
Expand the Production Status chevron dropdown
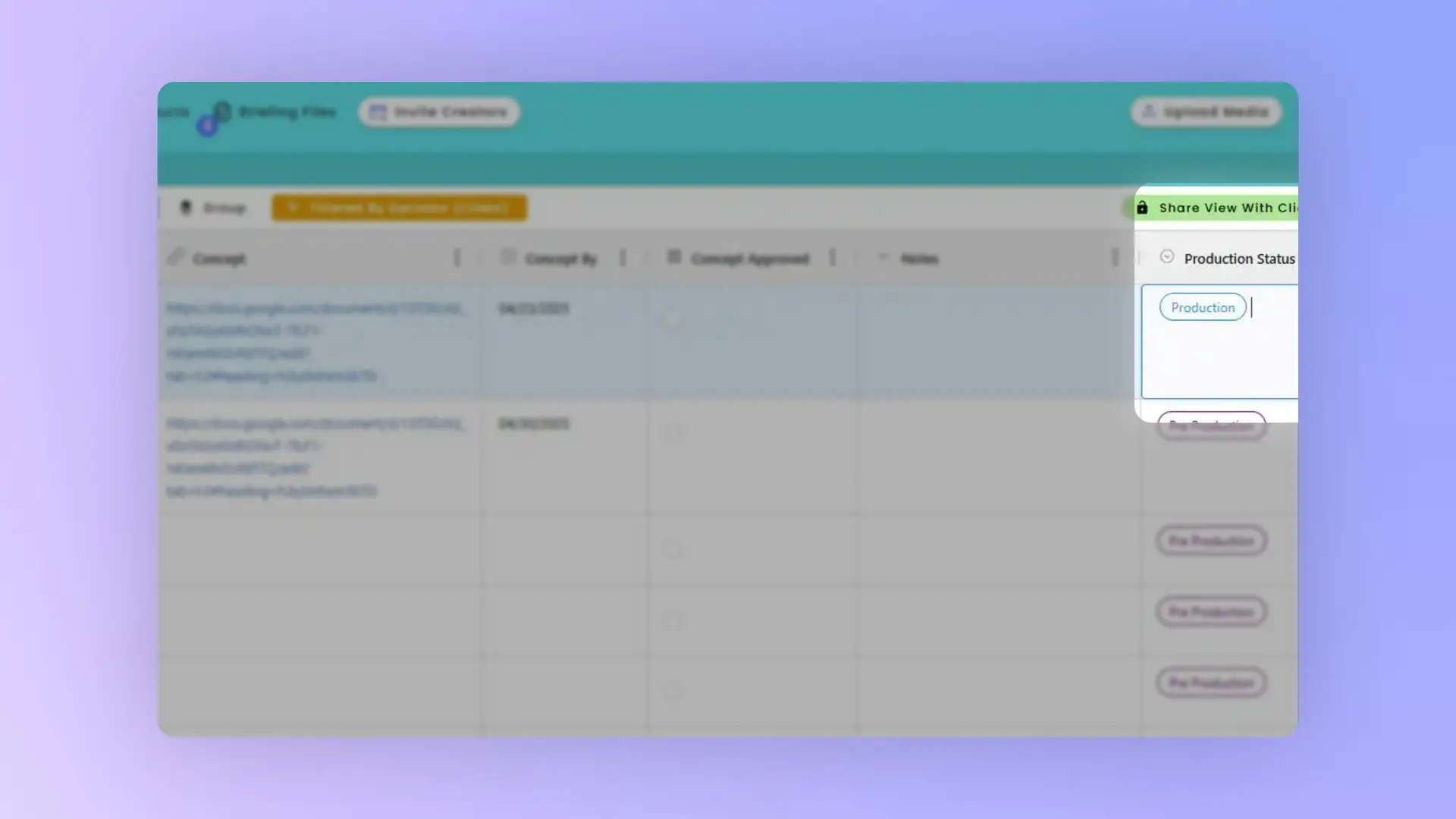[1167, 257]
